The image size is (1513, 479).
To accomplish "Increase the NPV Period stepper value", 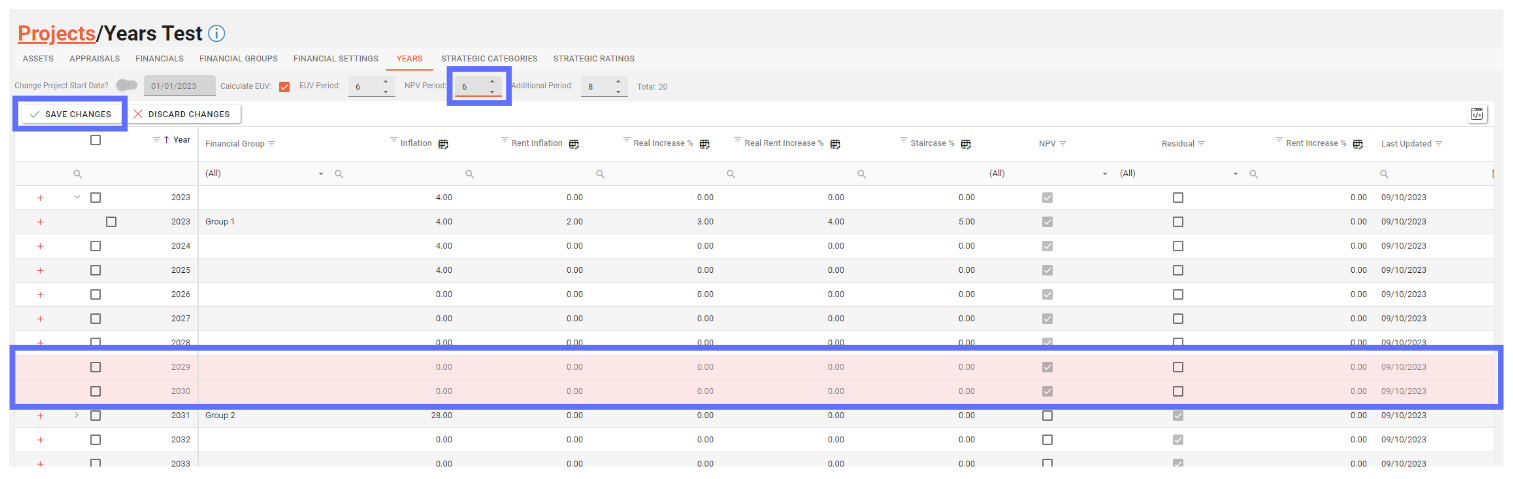I will [491, 81].
